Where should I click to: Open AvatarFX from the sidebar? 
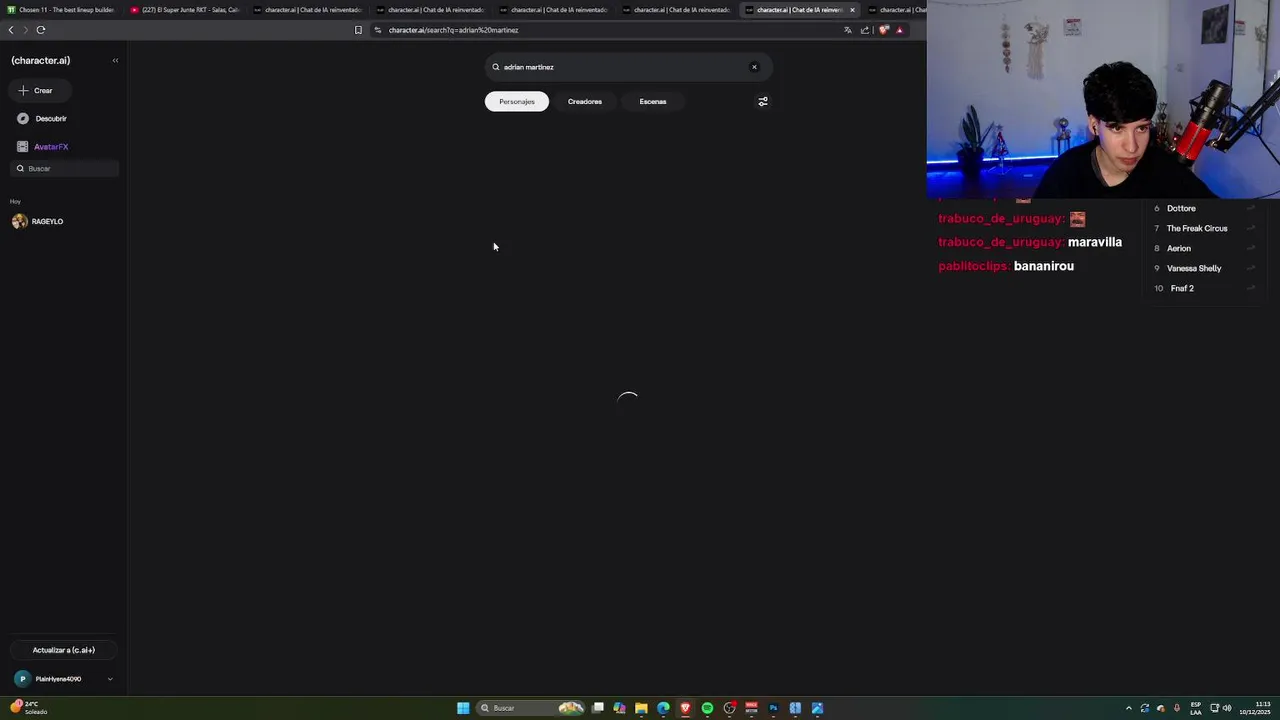pyautogui.click(x=43, y=146)
